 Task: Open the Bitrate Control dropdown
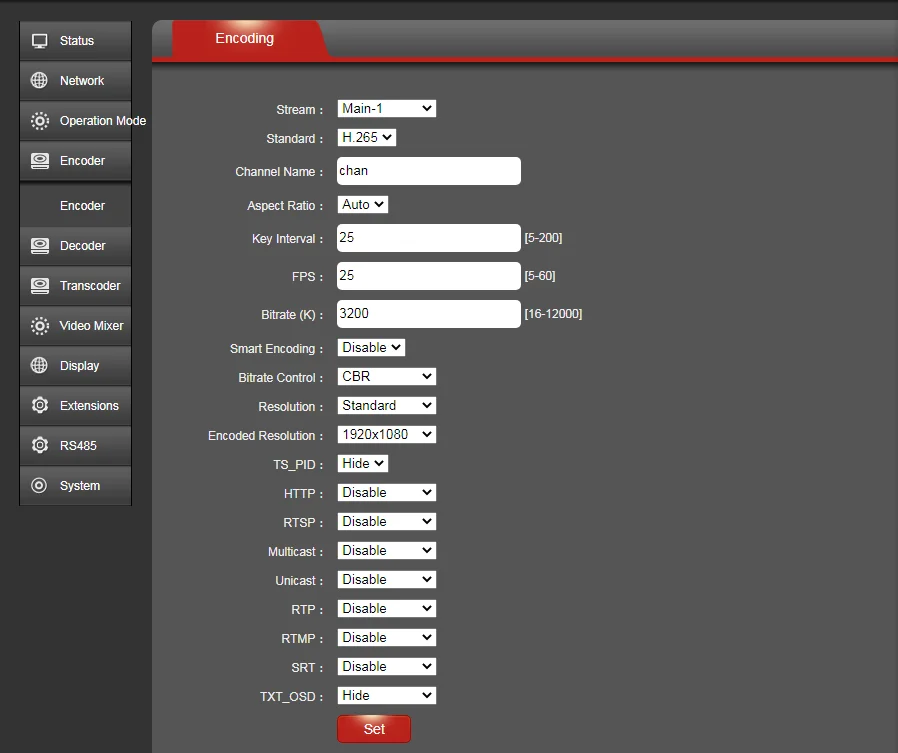click(386, 376)
